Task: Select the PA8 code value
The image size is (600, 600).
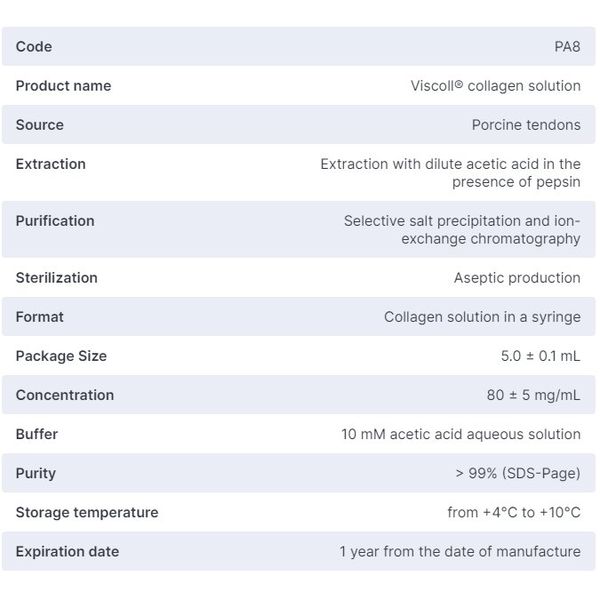Action: (567, 47)
